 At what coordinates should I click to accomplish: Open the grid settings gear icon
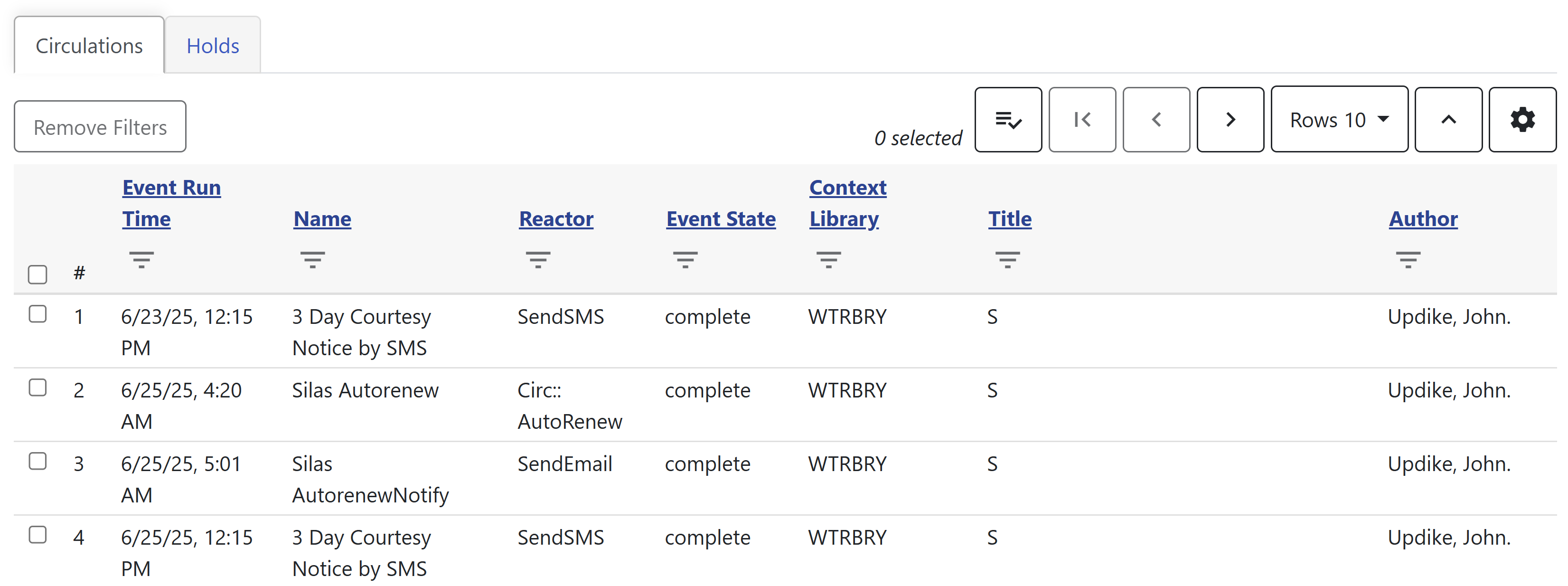click(1522, 119)
